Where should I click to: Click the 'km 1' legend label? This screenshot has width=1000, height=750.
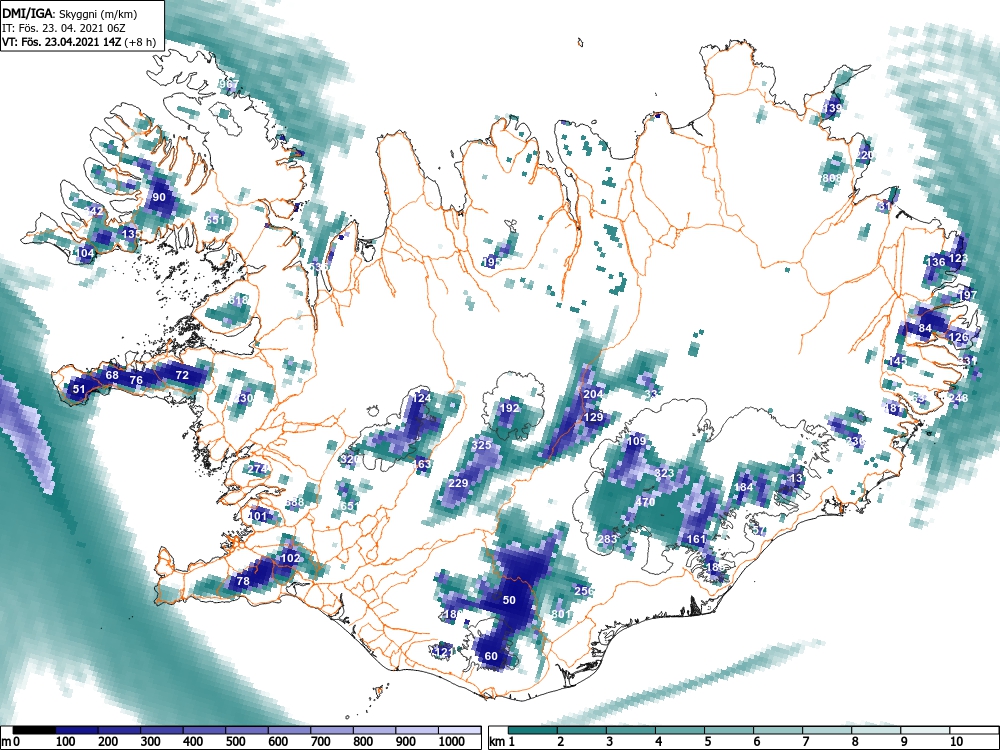502,742
